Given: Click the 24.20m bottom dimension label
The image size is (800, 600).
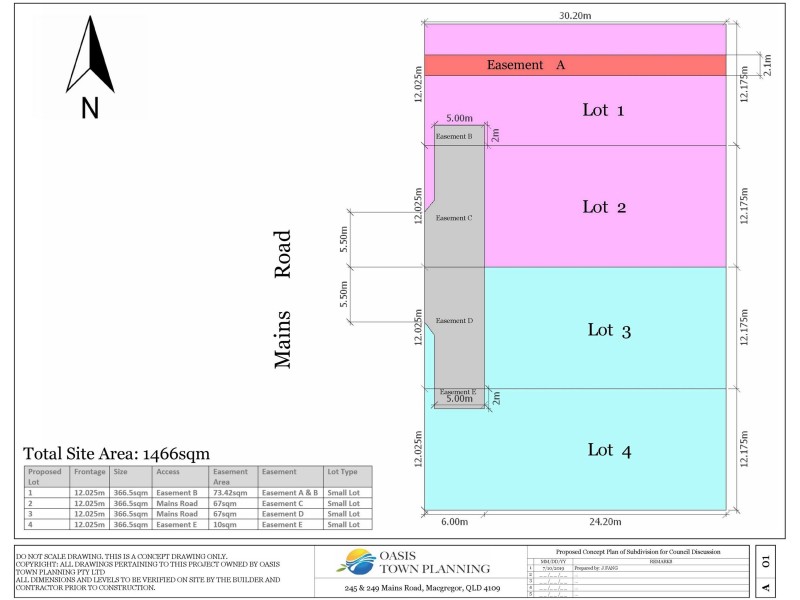Looking at the screenshot, I should pyautogui.click(x=605, y=521).
